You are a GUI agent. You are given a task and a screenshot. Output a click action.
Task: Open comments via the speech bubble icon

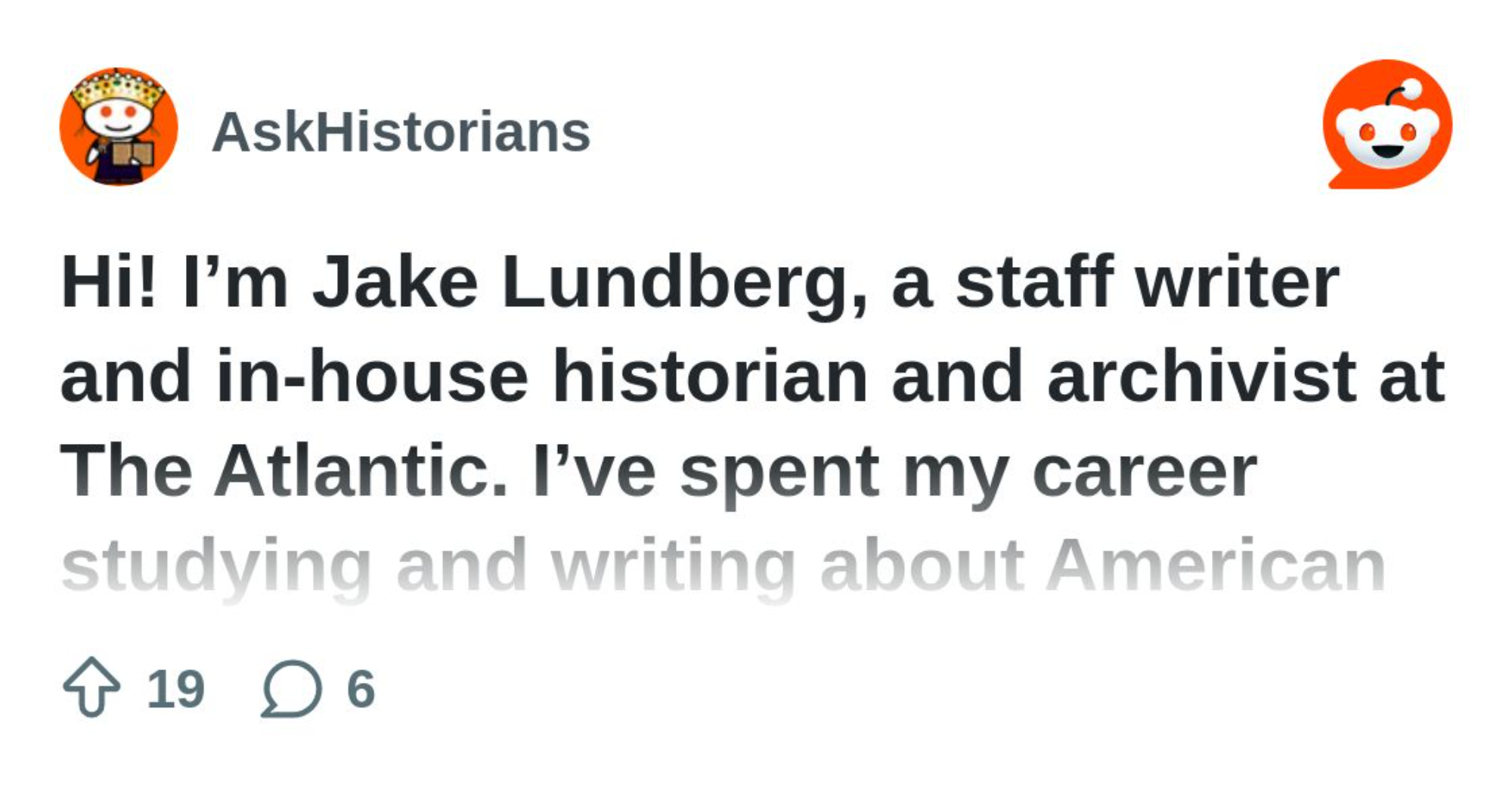pos(291,688)
